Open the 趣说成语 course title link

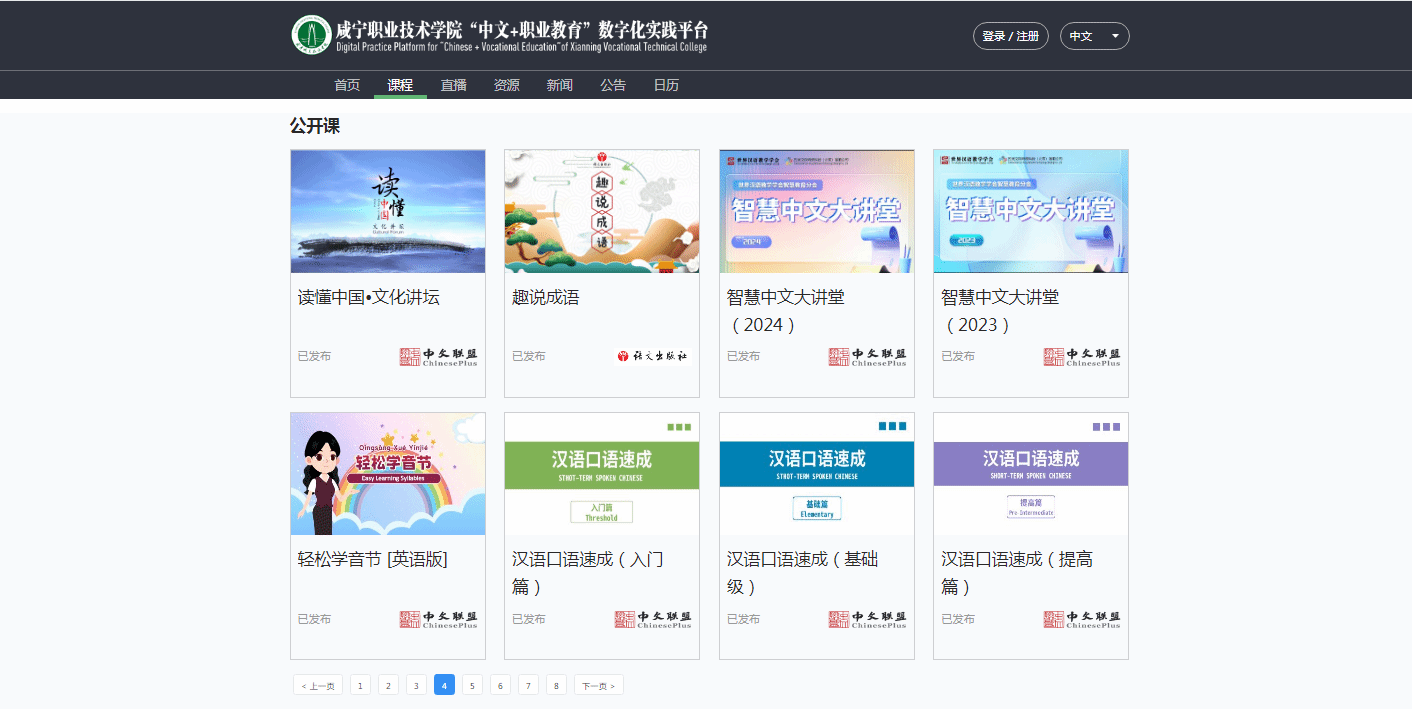pos(546,297)
